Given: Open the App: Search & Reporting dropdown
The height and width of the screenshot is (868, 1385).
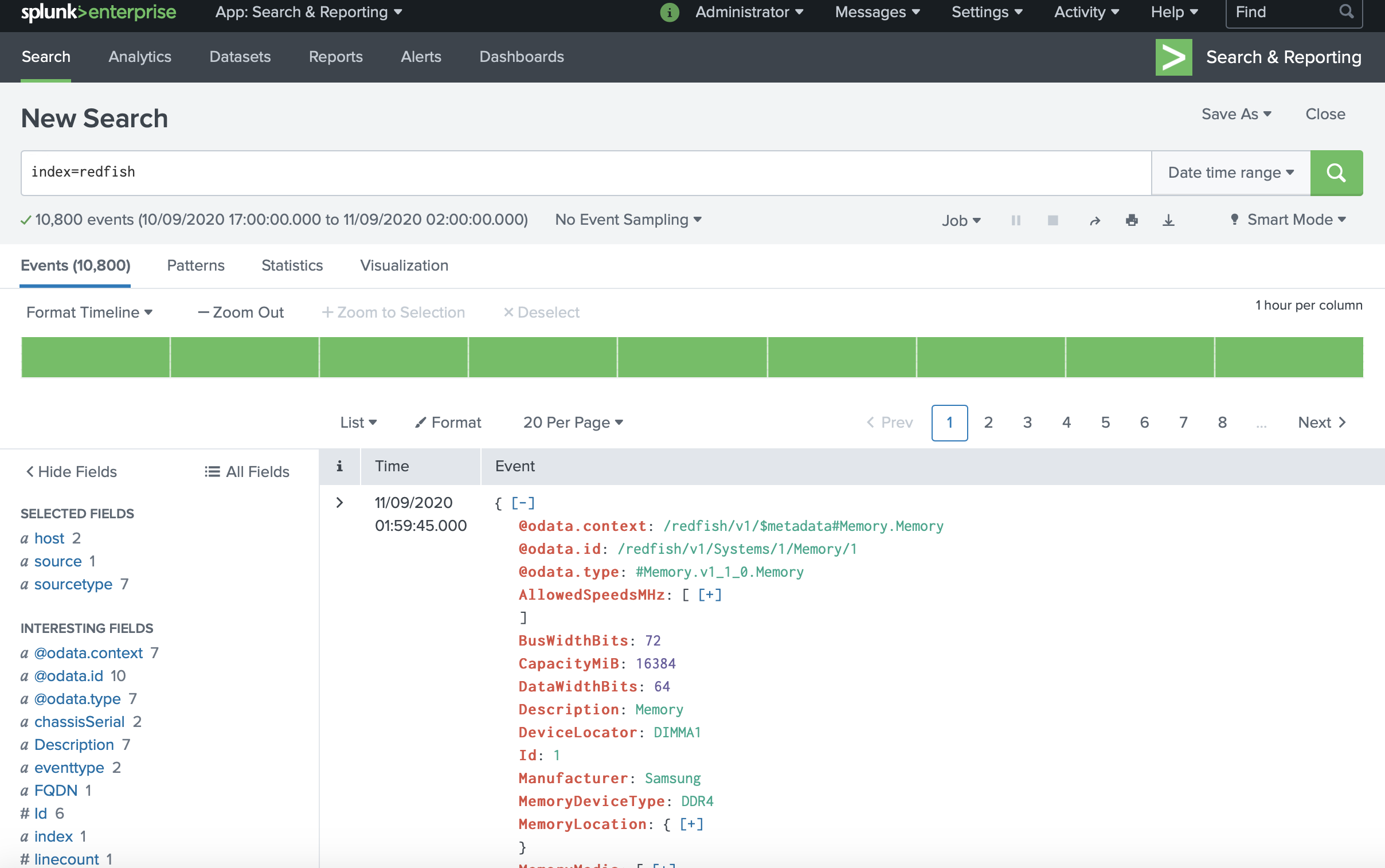Looking at the screenshot, I should pyautogui.click(x=308, y=12).
